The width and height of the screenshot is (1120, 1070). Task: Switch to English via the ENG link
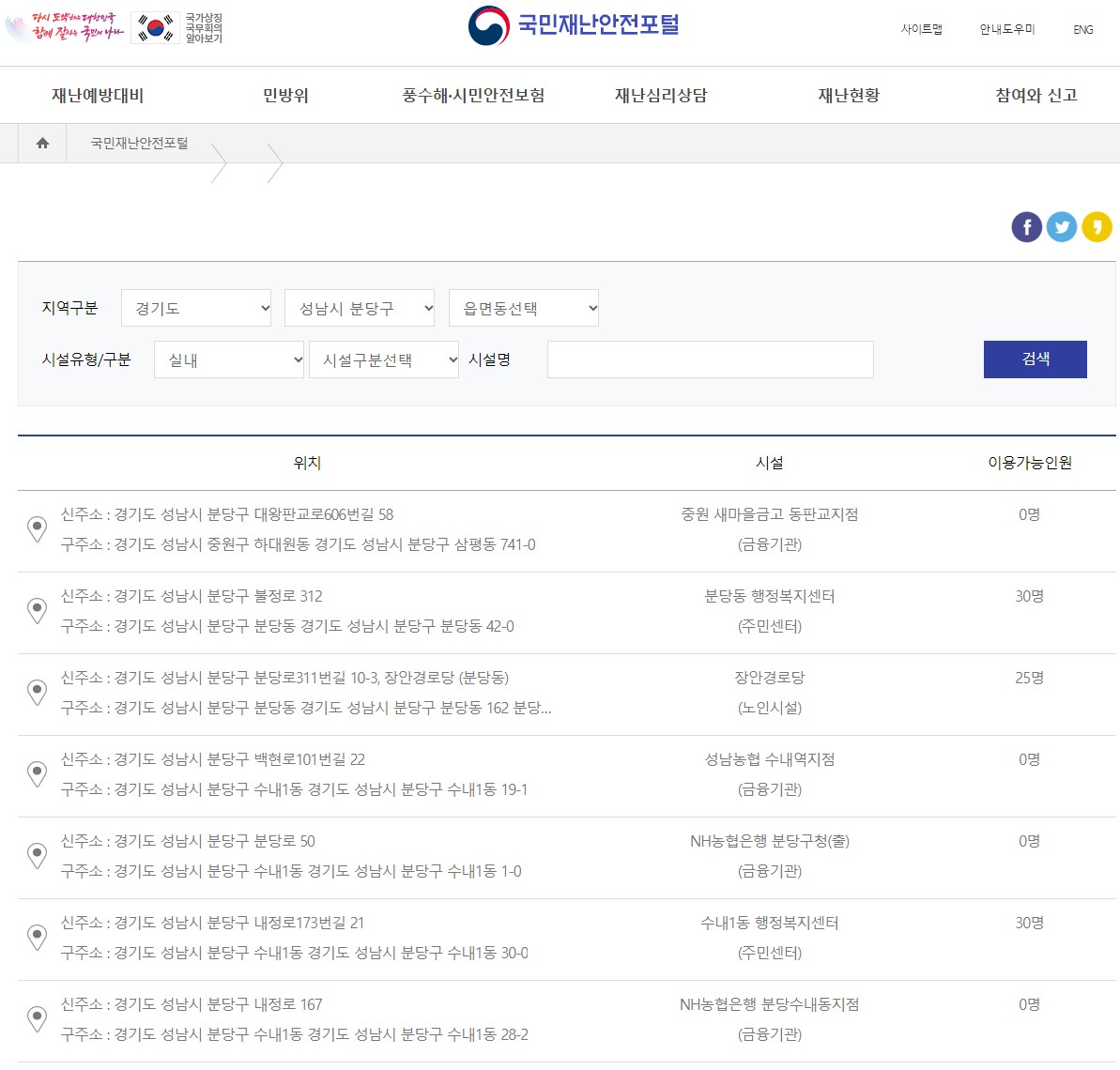click(x=1082, y=30)
